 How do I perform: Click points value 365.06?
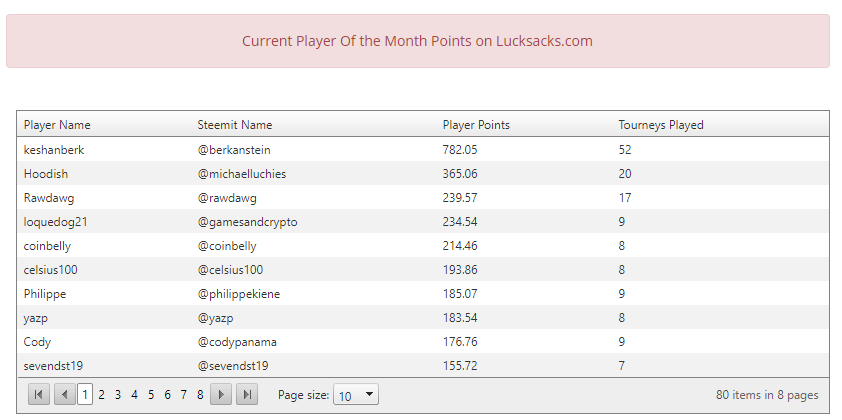point(460,173)
